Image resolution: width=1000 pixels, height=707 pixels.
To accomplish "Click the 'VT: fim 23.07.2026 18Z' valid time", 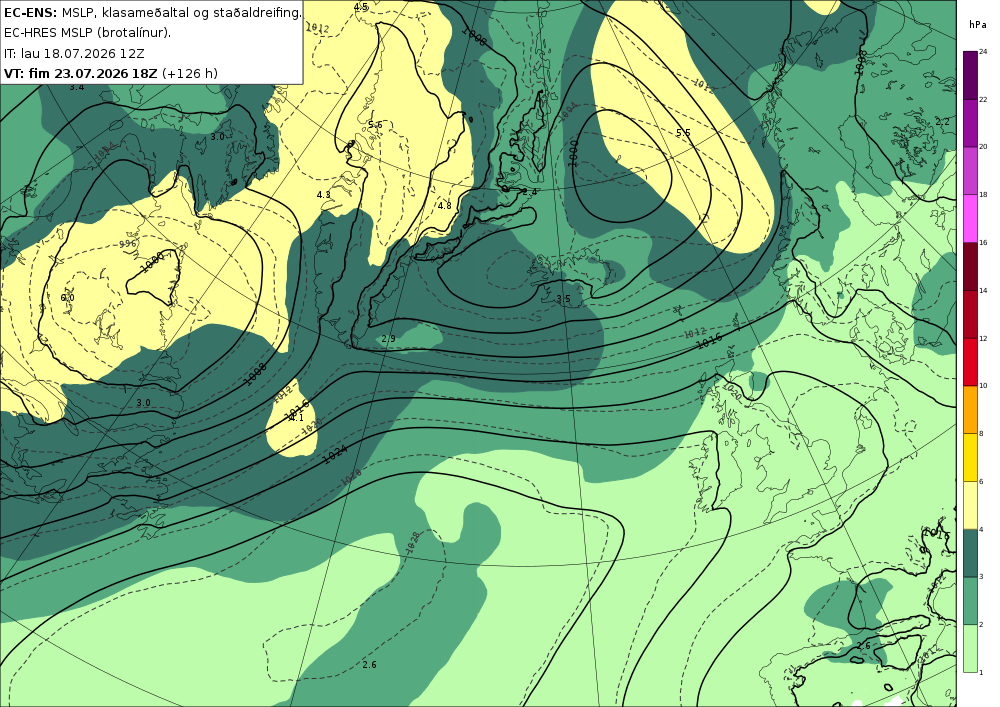I will tap(80, 73).
